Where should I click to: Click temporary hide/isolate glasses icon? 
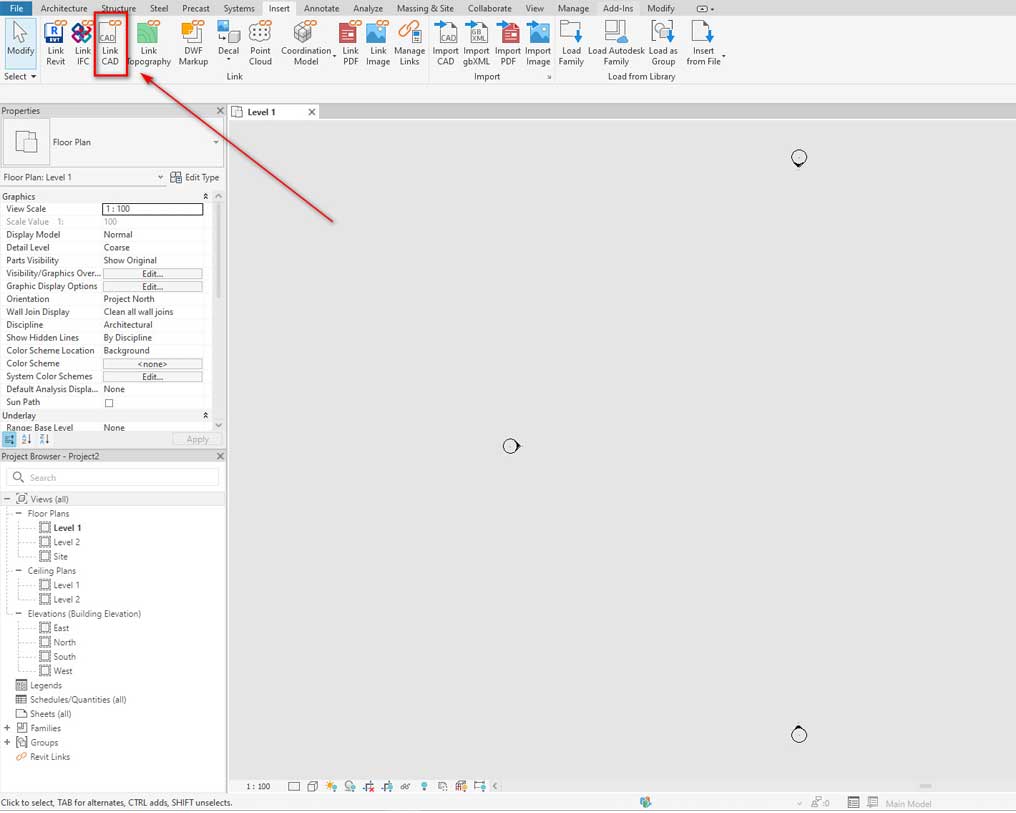pos(405,786)
